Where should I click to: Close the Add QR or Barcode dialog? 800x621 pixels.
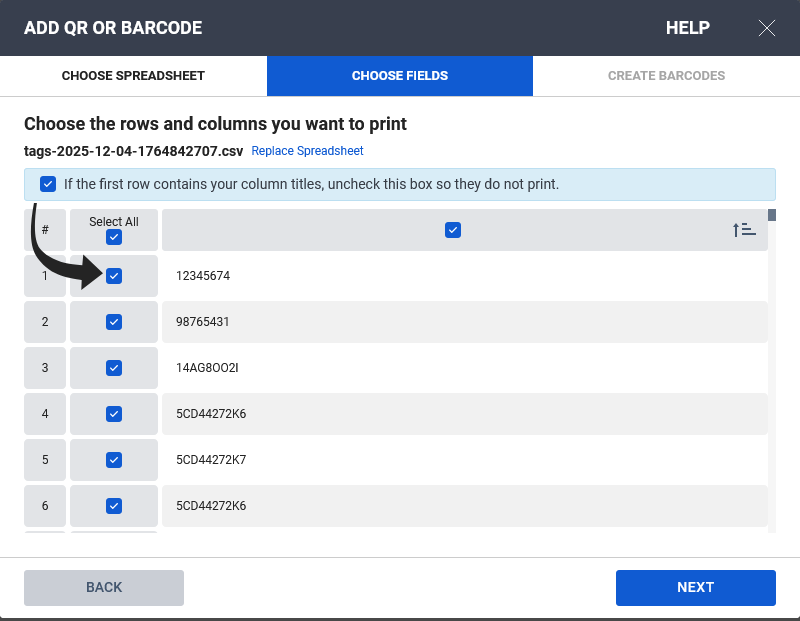pyautogui.click(x=767, y=28)
